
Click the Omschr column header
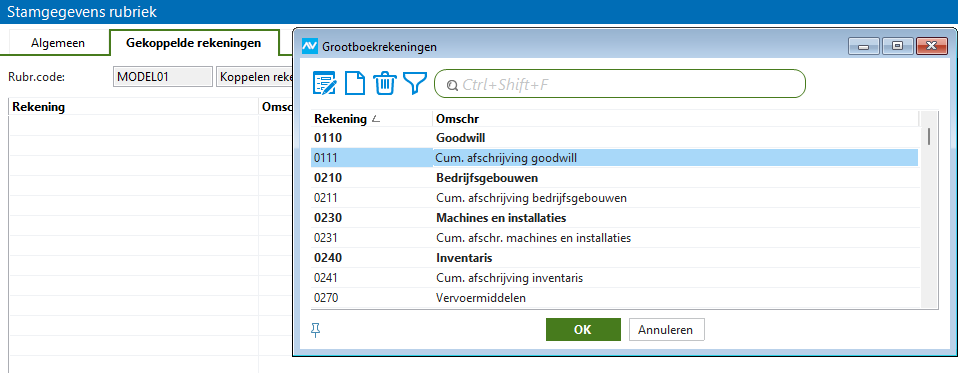tap(675, 118)
